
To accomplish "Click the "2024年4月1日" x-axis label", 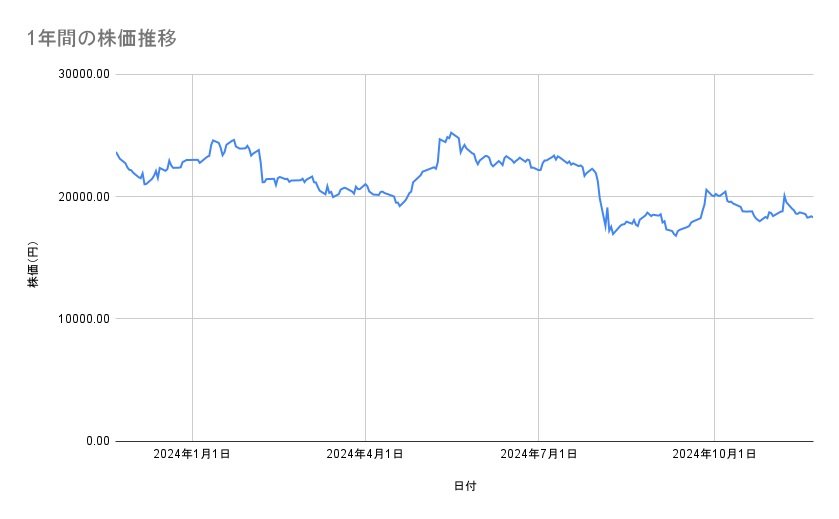I will pyautogui.click(x=365, y=455).
